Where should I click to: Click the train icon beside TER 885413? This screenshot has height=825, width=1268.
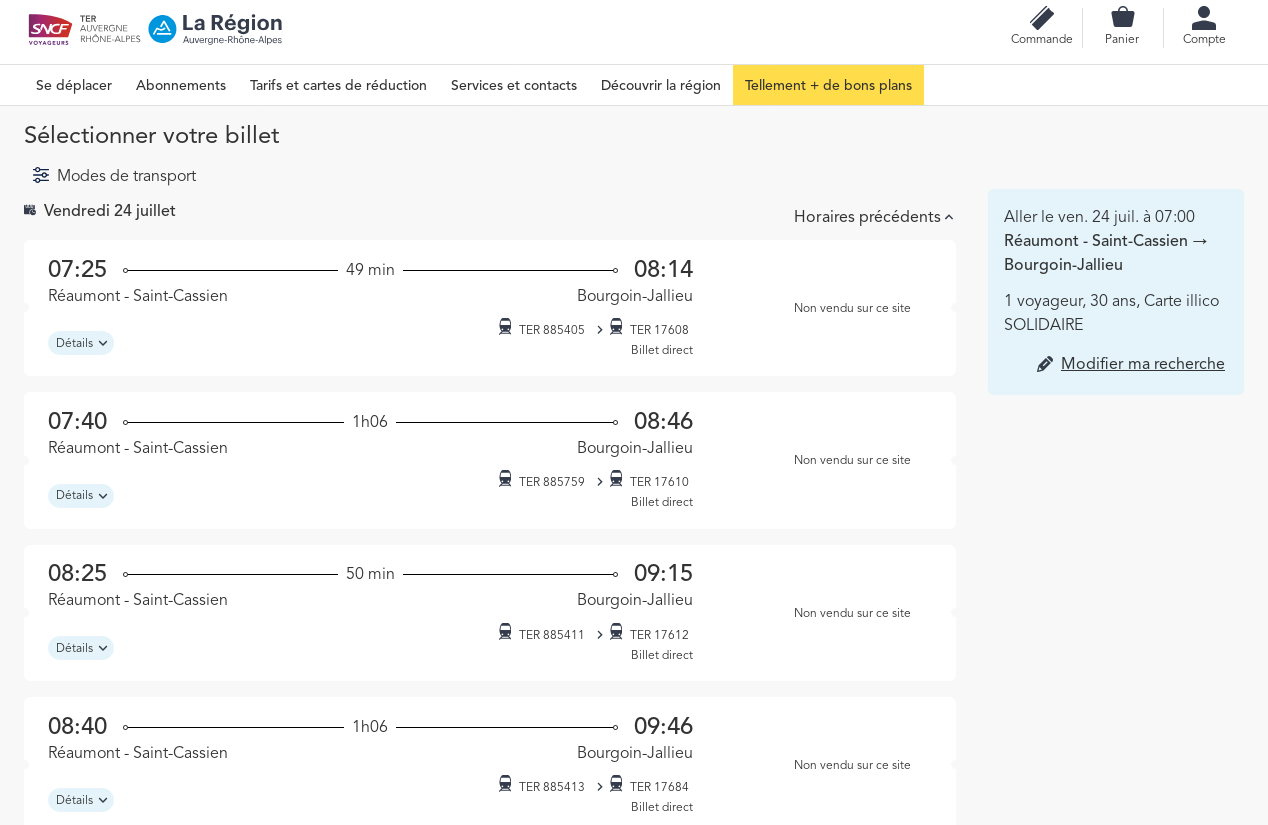point(505,784)
